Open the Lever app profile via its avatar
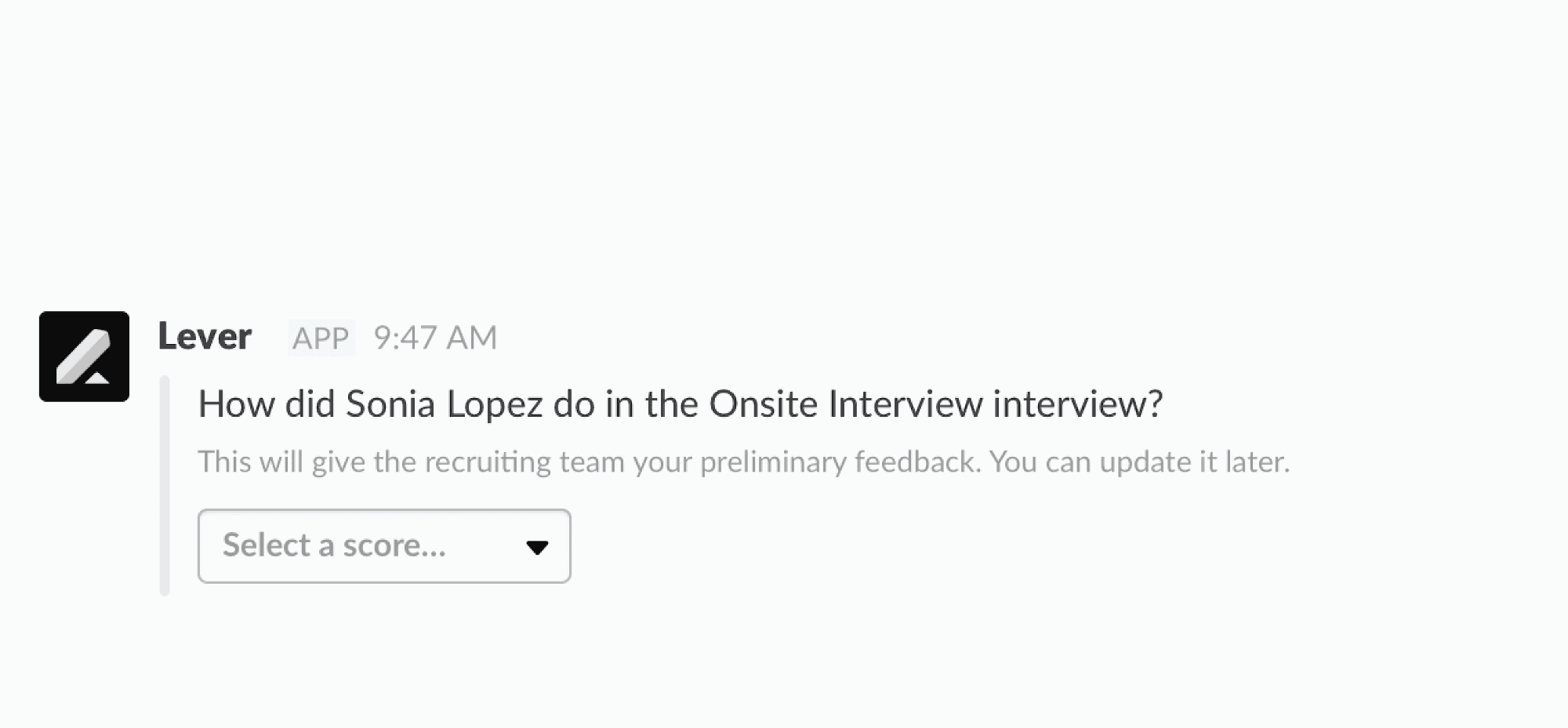Viewport: 1568px width, 728px height. [84, 356]
